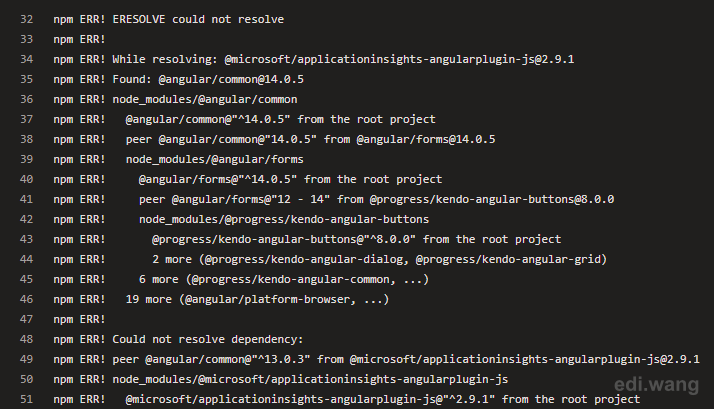Click the 'ERESOLVE could not resolve' text

[x=198, y=19]
